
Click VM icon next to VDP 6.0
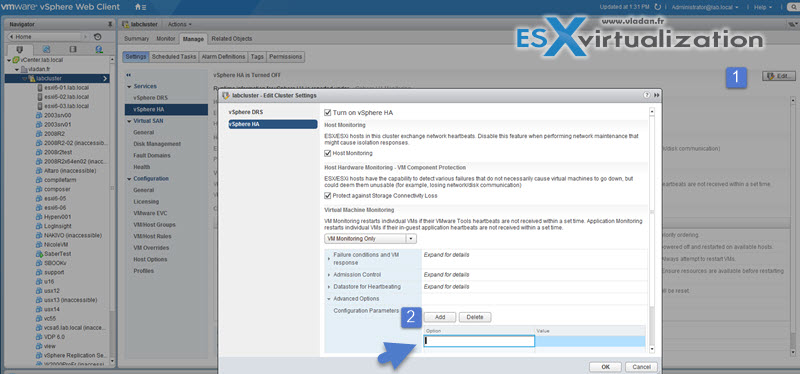pyautogui.click(x=39, y=337)
